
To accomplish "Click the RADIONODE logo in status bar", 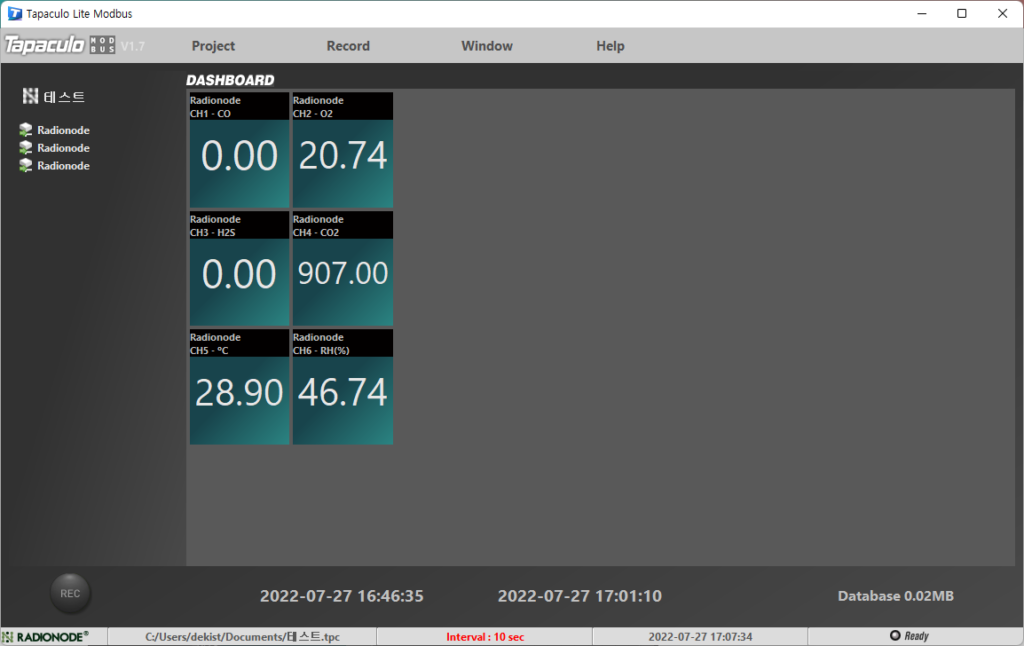I will 46,636.
